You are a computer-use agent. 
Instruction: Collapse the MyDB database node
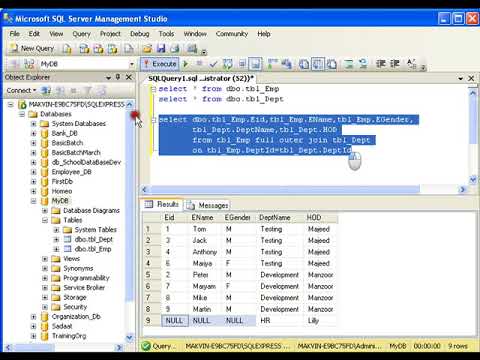click(33, 201)
